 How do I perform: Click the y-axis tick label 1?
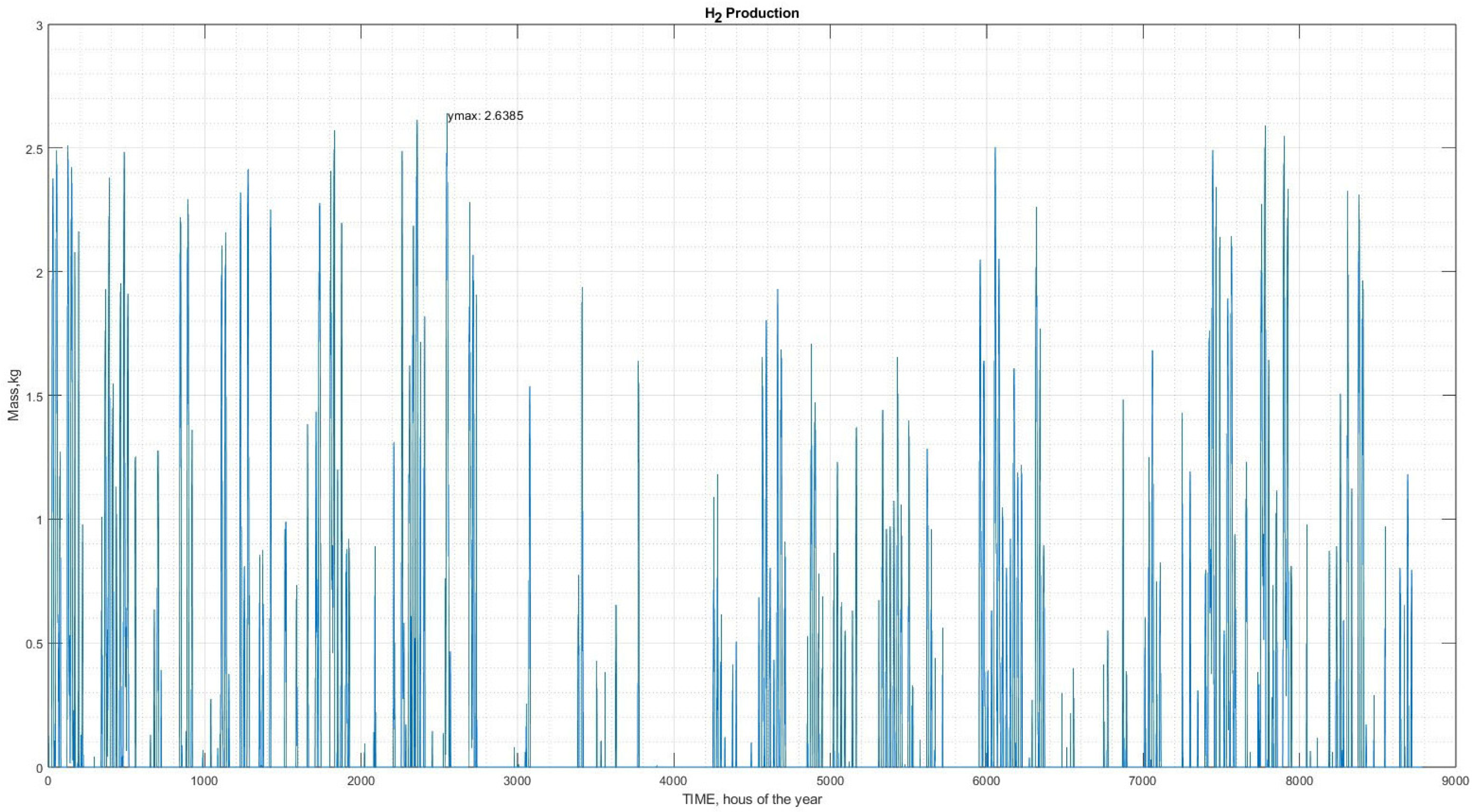click(39, 520)
